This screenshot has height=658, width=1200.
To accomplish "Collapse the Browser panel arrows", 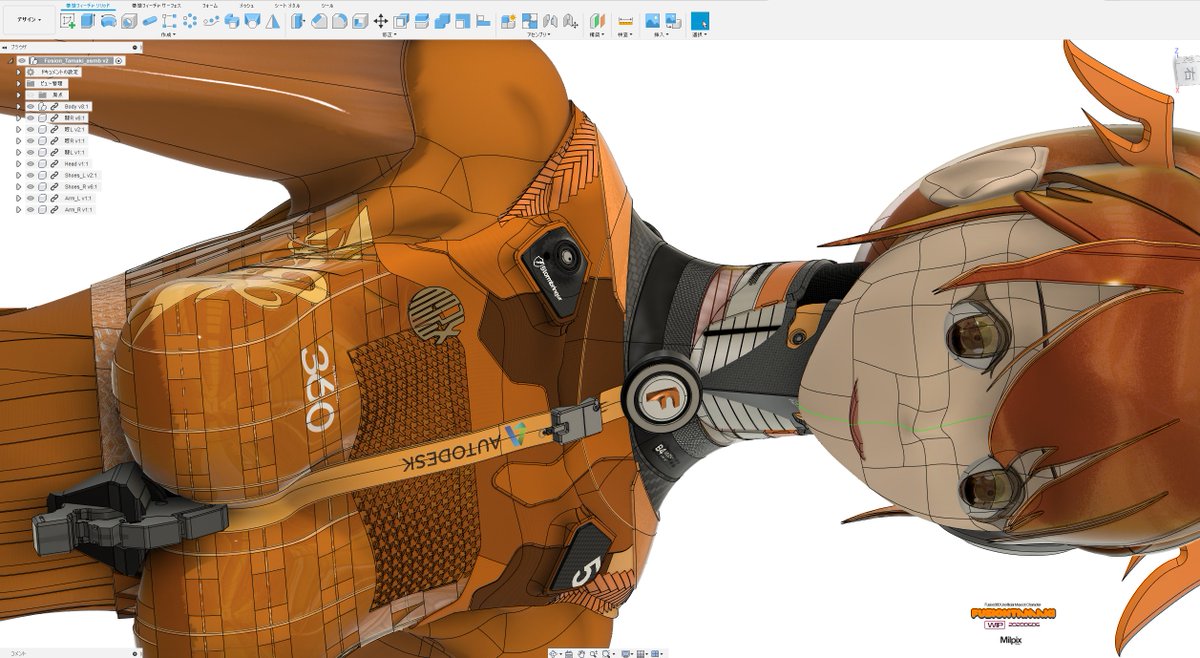I will tap(5, 47).
